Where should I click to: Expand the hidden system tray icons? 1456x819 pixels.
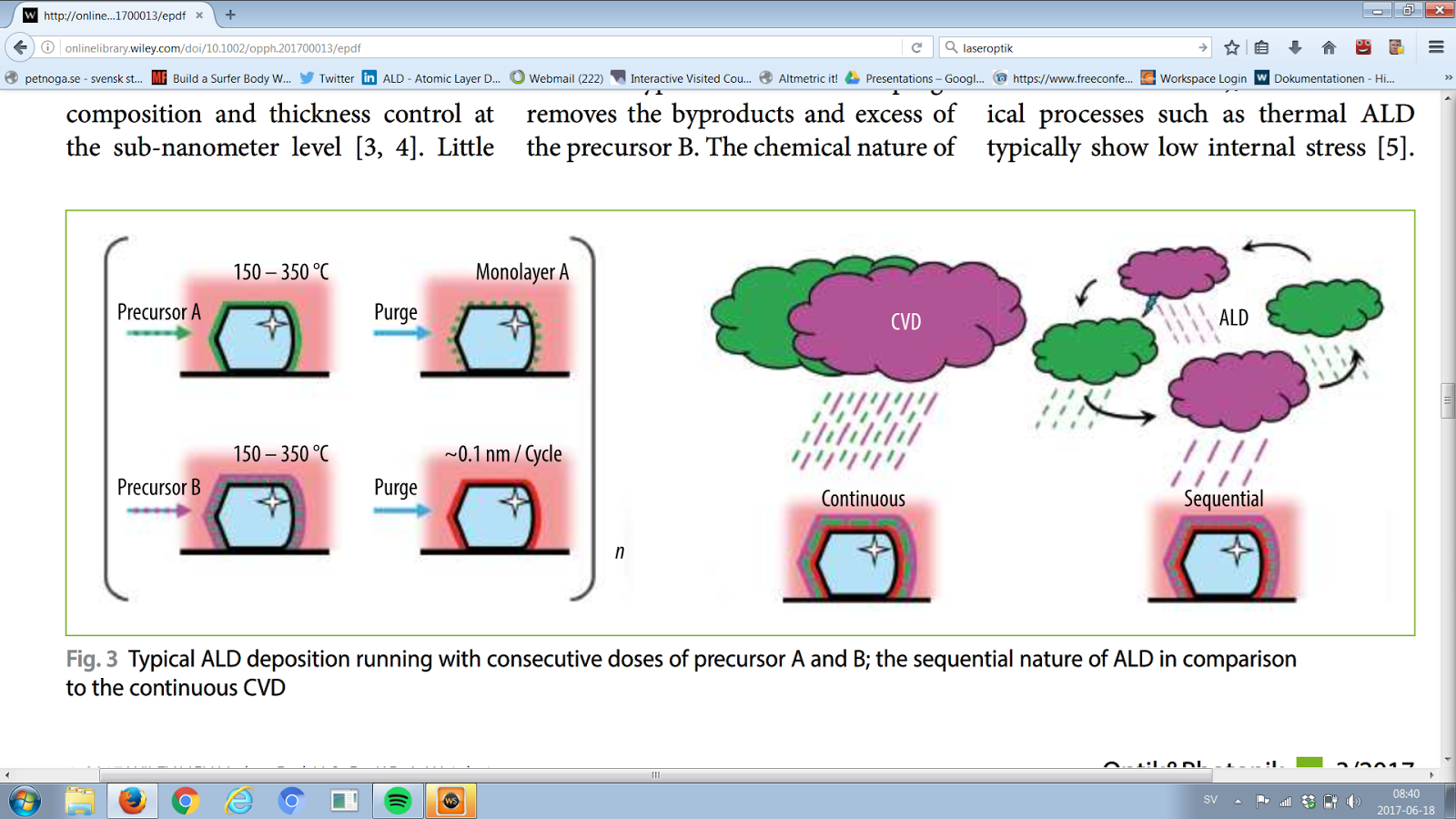click(x=1239, y=801)
